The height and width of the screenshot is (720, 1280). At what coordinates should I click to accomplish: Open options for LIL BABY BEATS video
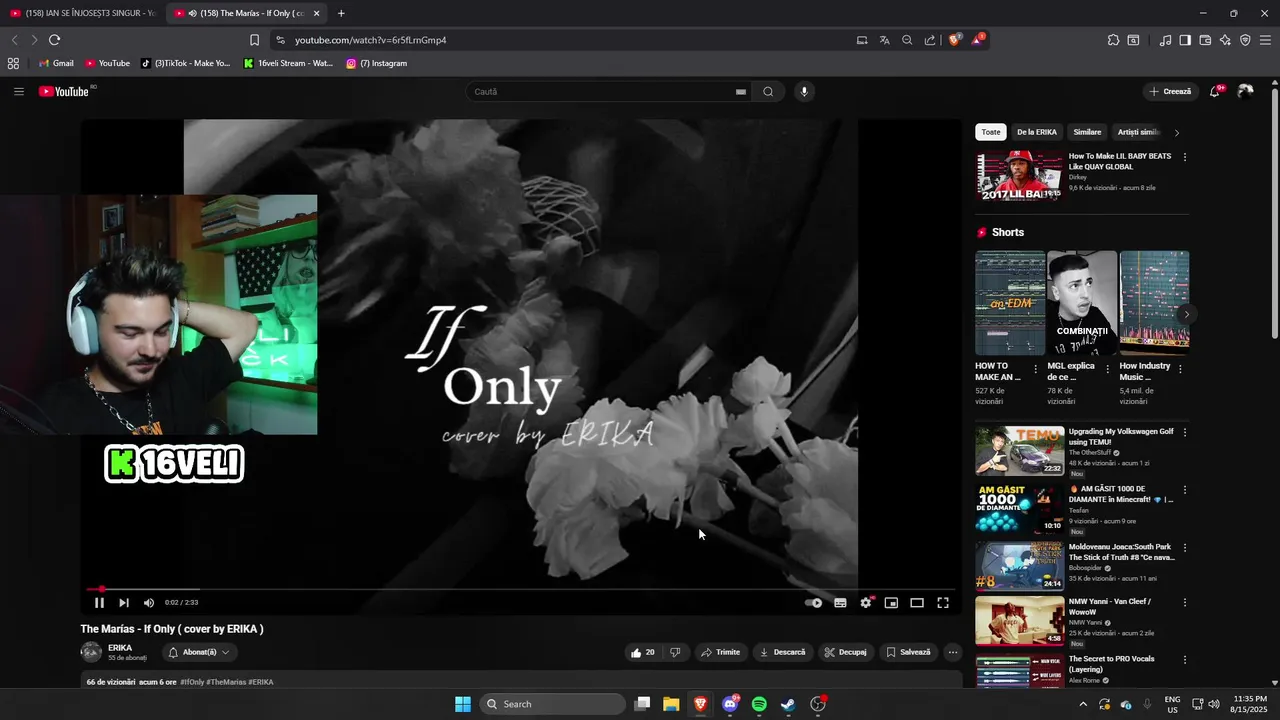(1185, 157)
